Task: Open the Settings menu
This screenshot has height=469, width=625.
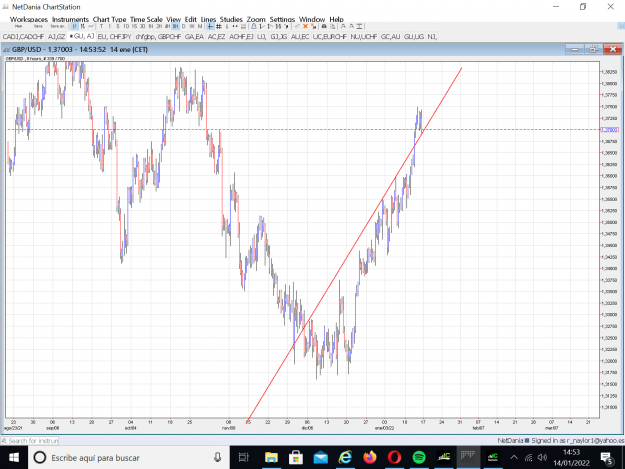Action: (282, 19)
